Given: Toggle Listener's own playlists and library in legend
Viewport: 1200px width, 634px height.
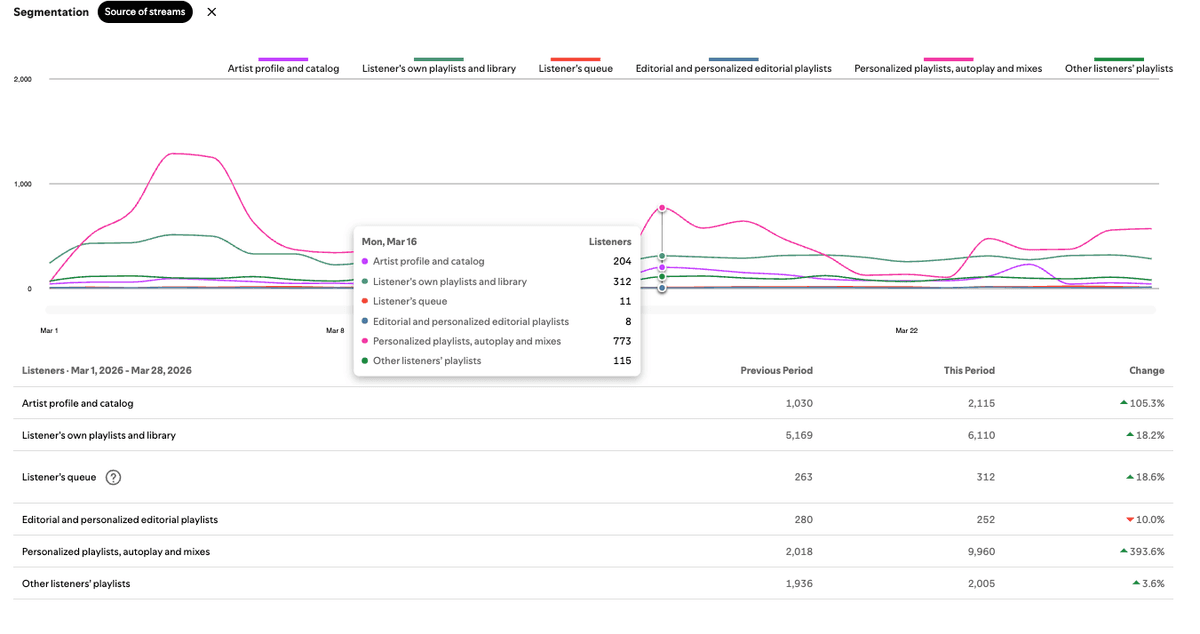Looking at the screenshot, I should pos(439,69).
